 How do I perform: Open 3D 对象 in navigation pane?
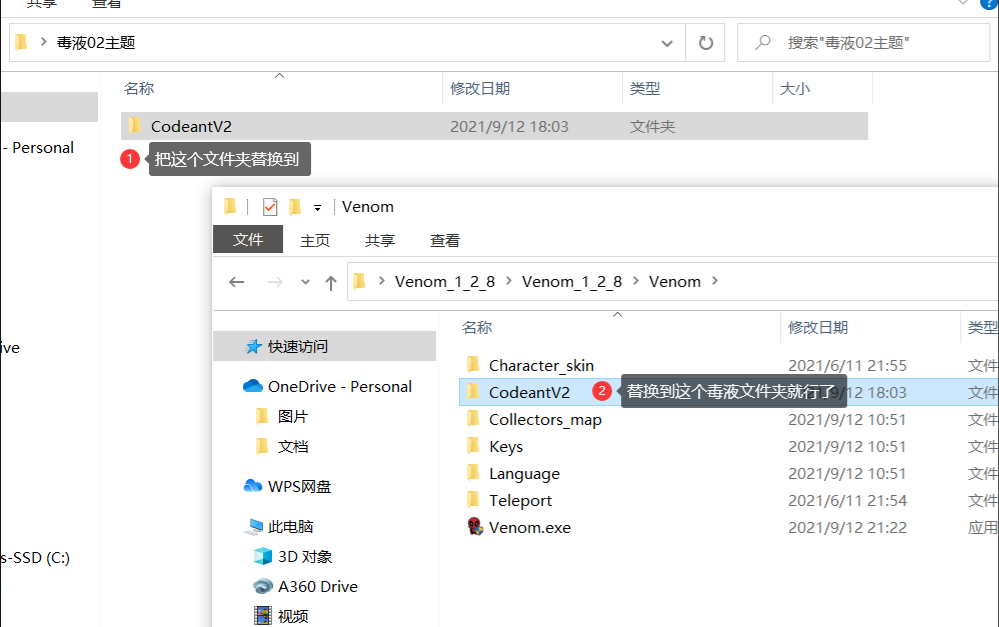(x=293, y=556)
